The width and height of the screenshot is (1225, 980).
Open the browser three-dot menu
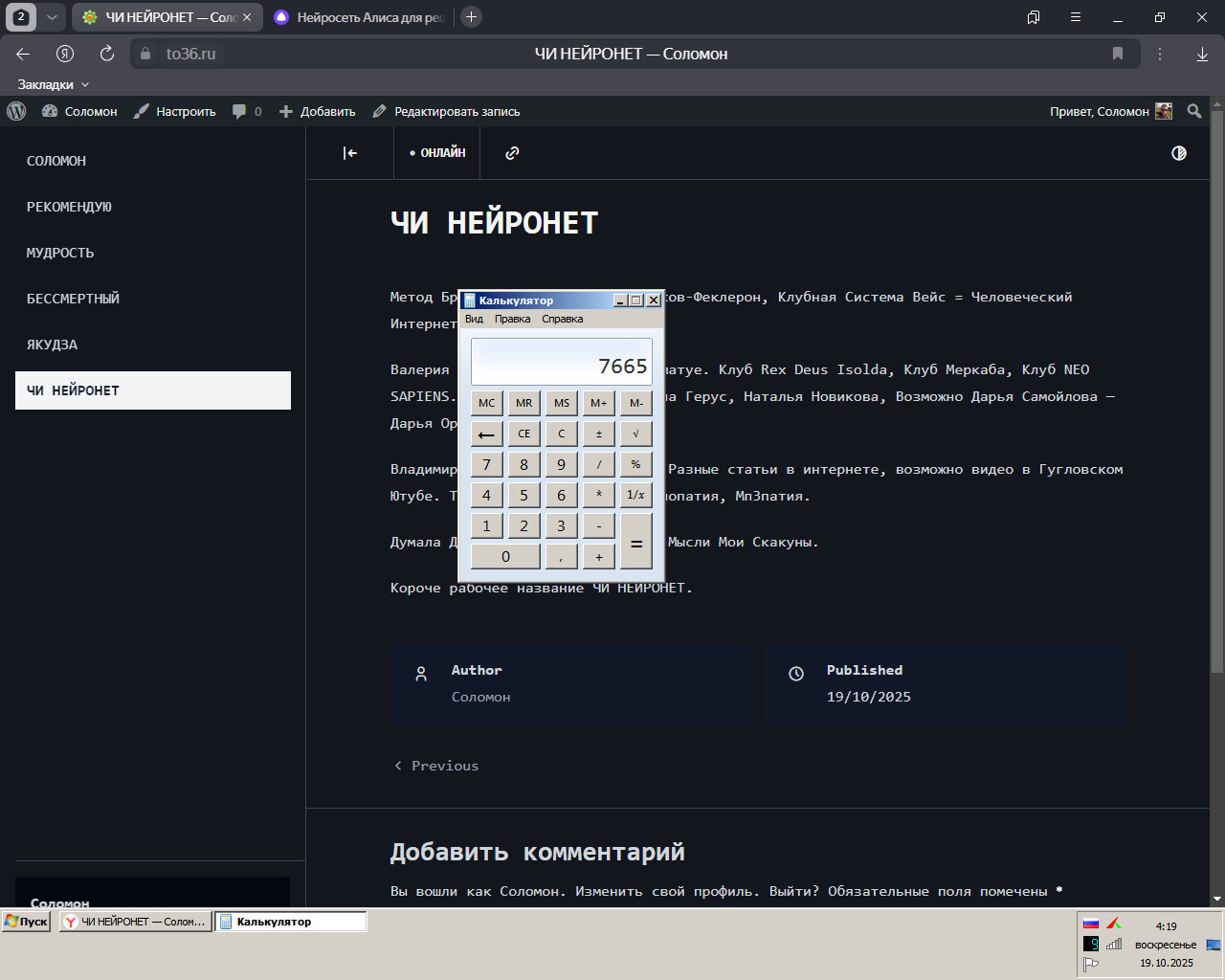[x=1160, y=54]
